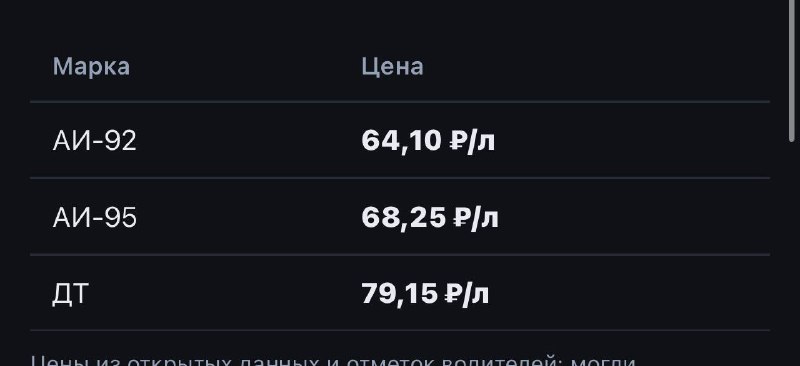Select the АИ-92 fuel label

click(x=94, y=141)
